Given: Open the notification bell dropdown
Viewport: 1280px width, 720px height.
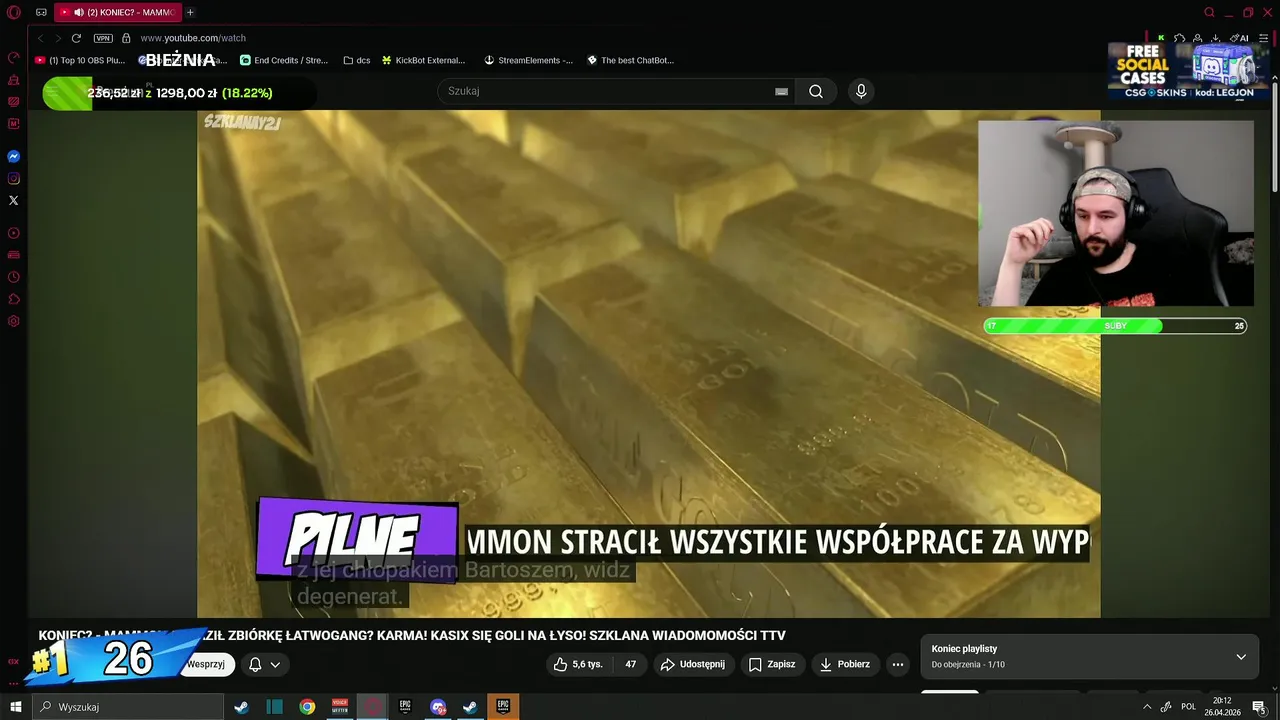Looking at the screenshot, I should click(265, 664).
